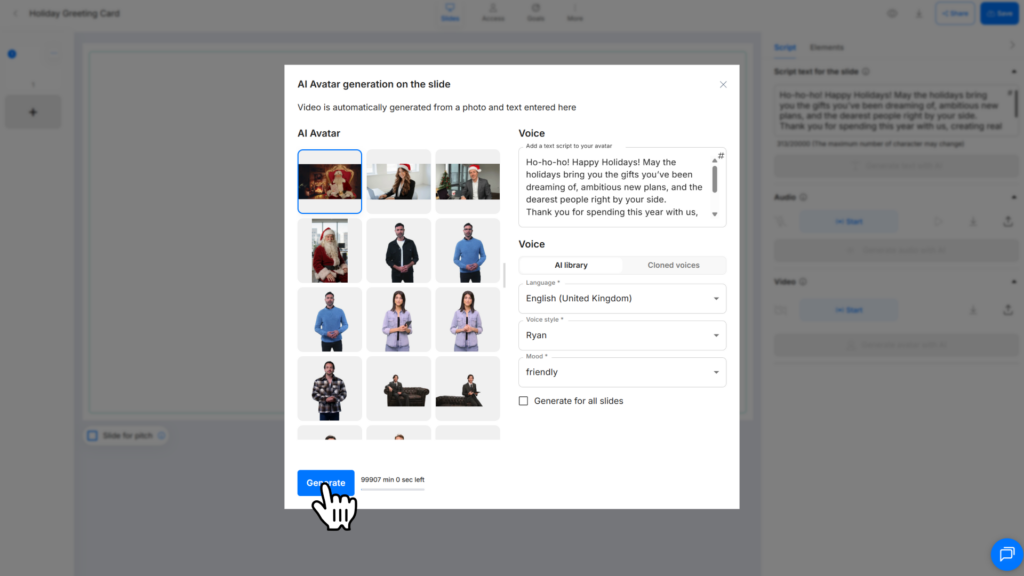
Task: Expand the Voice style dropdown showing Ryan
Action: coord(622,335)
